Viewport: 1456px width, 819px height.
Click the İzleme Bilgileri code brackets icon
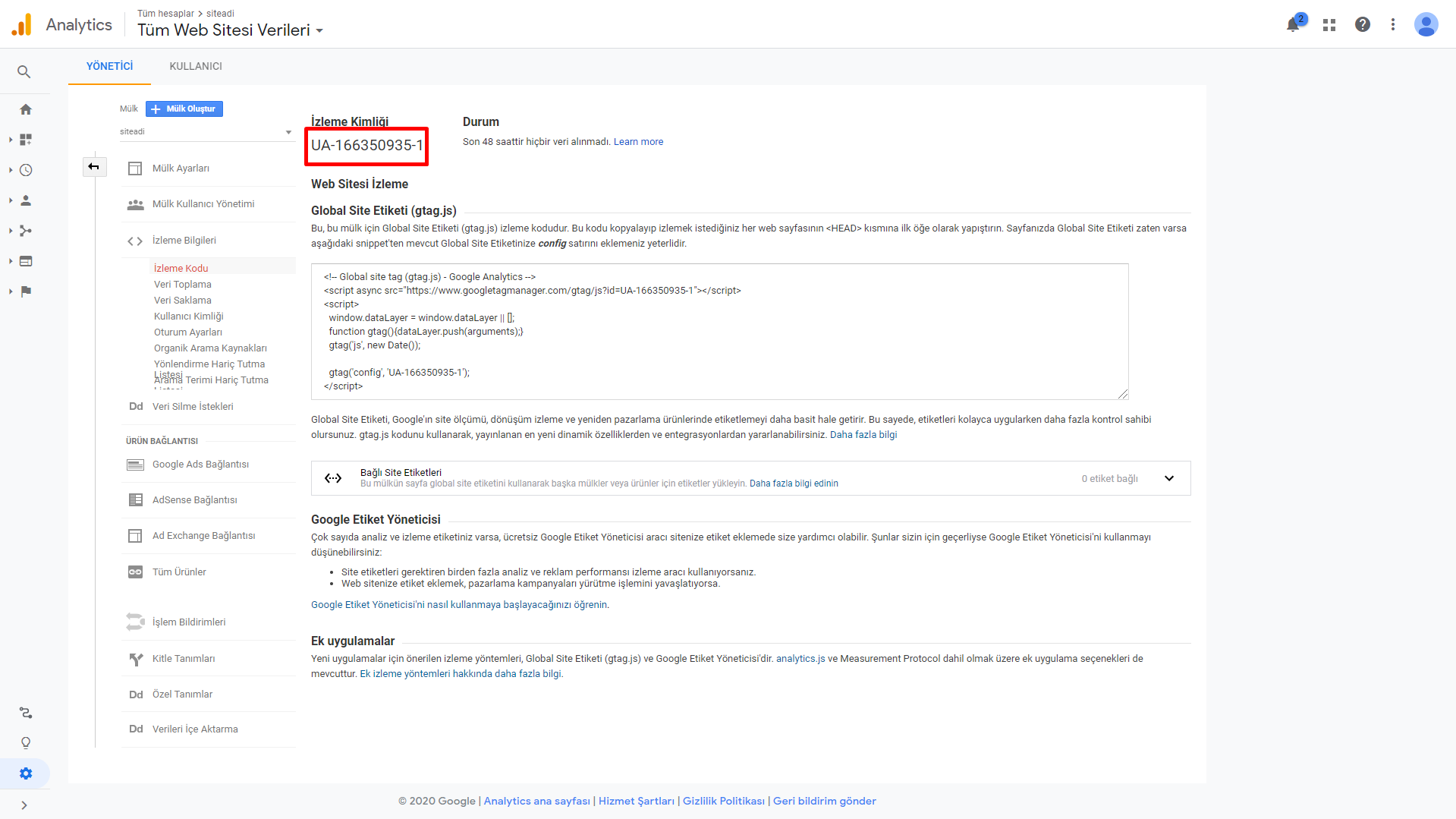[135, 241]
